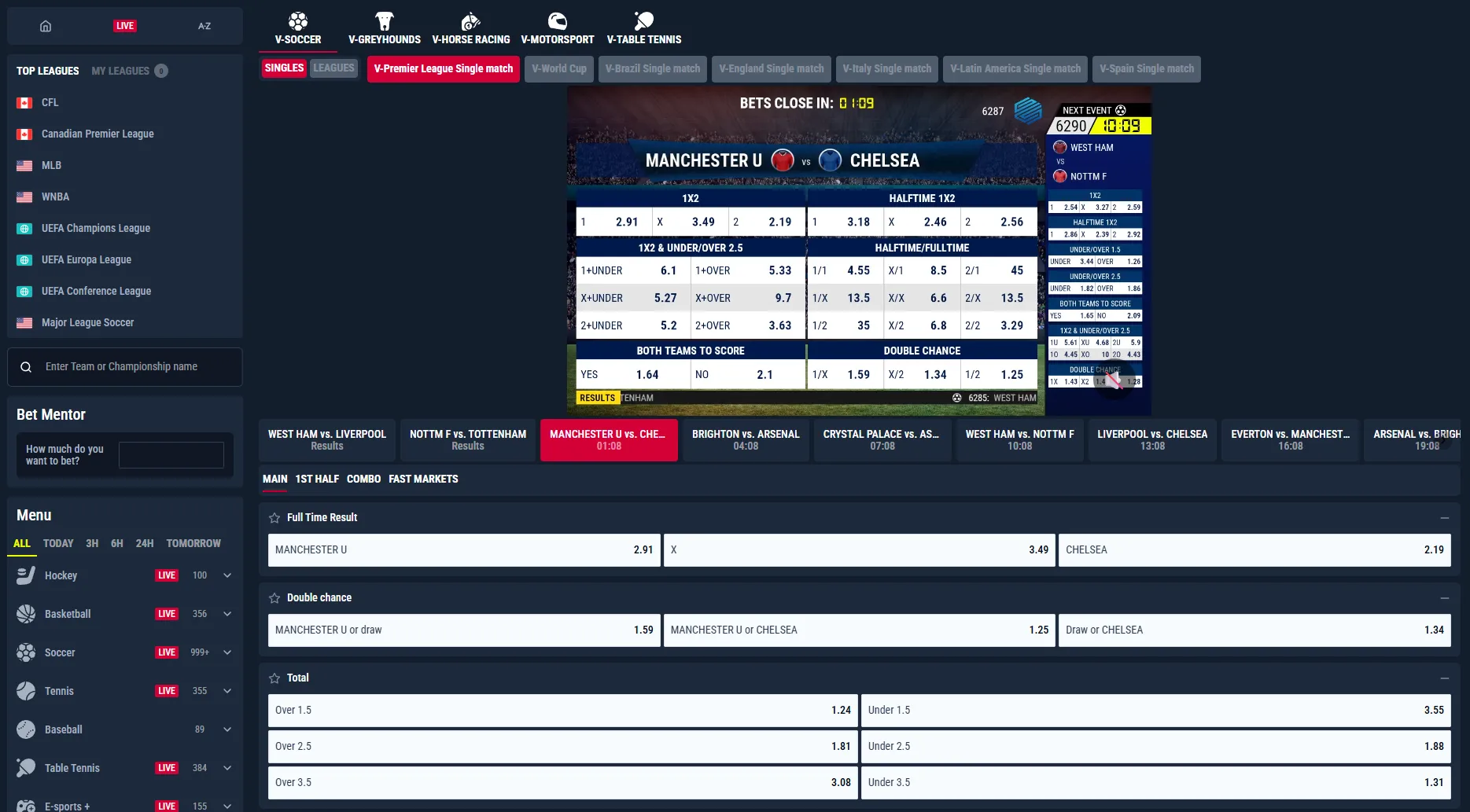This screenshot has height=812, width=1470.
Task: Select V-Soccer ball icon
Action: pos(298,20)
